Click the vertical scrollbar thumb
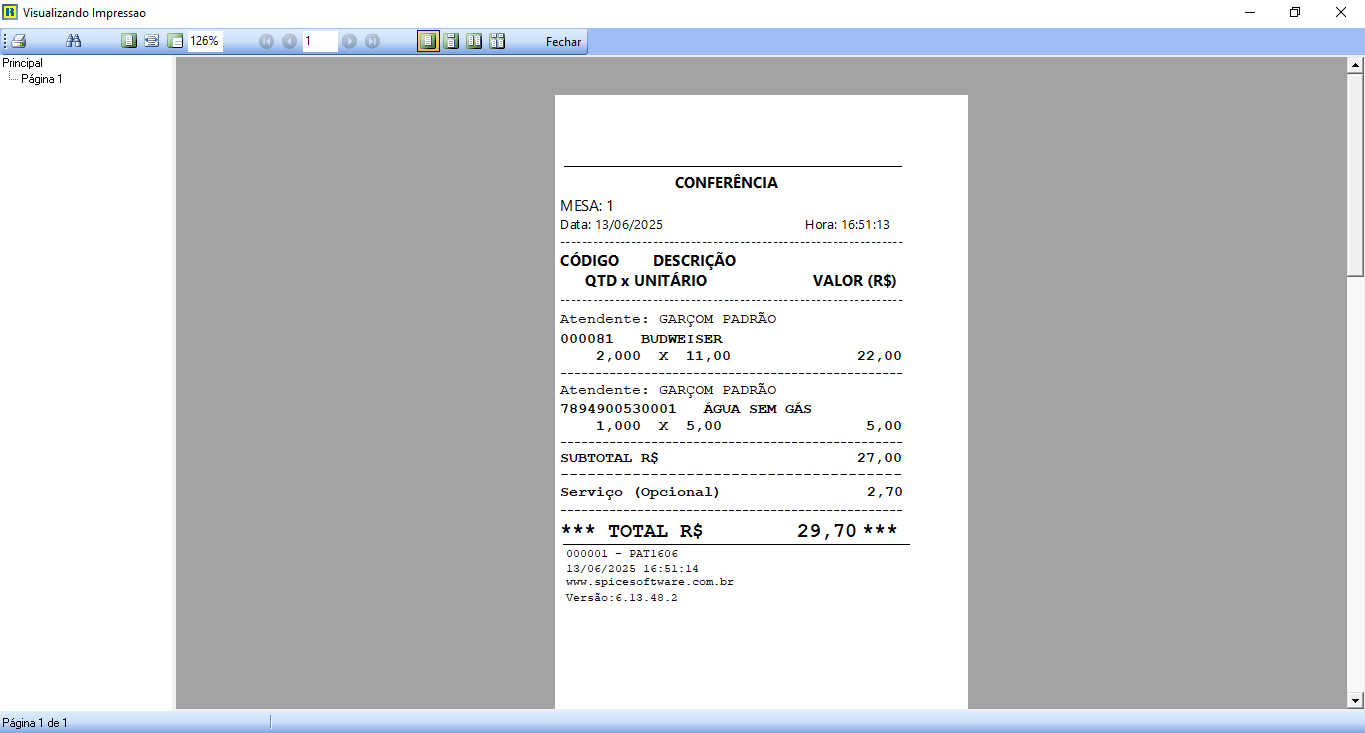 (1356, 175)
